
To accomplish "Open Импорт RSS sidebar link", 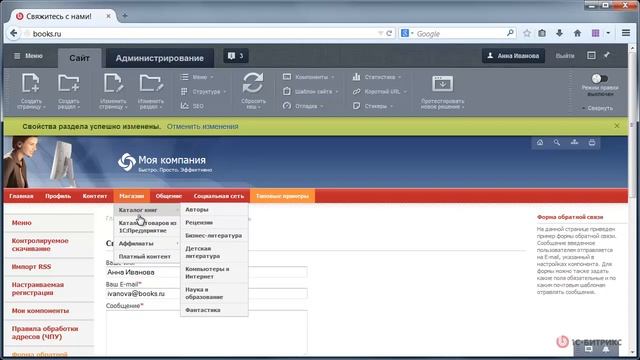I will coord(31,267).
